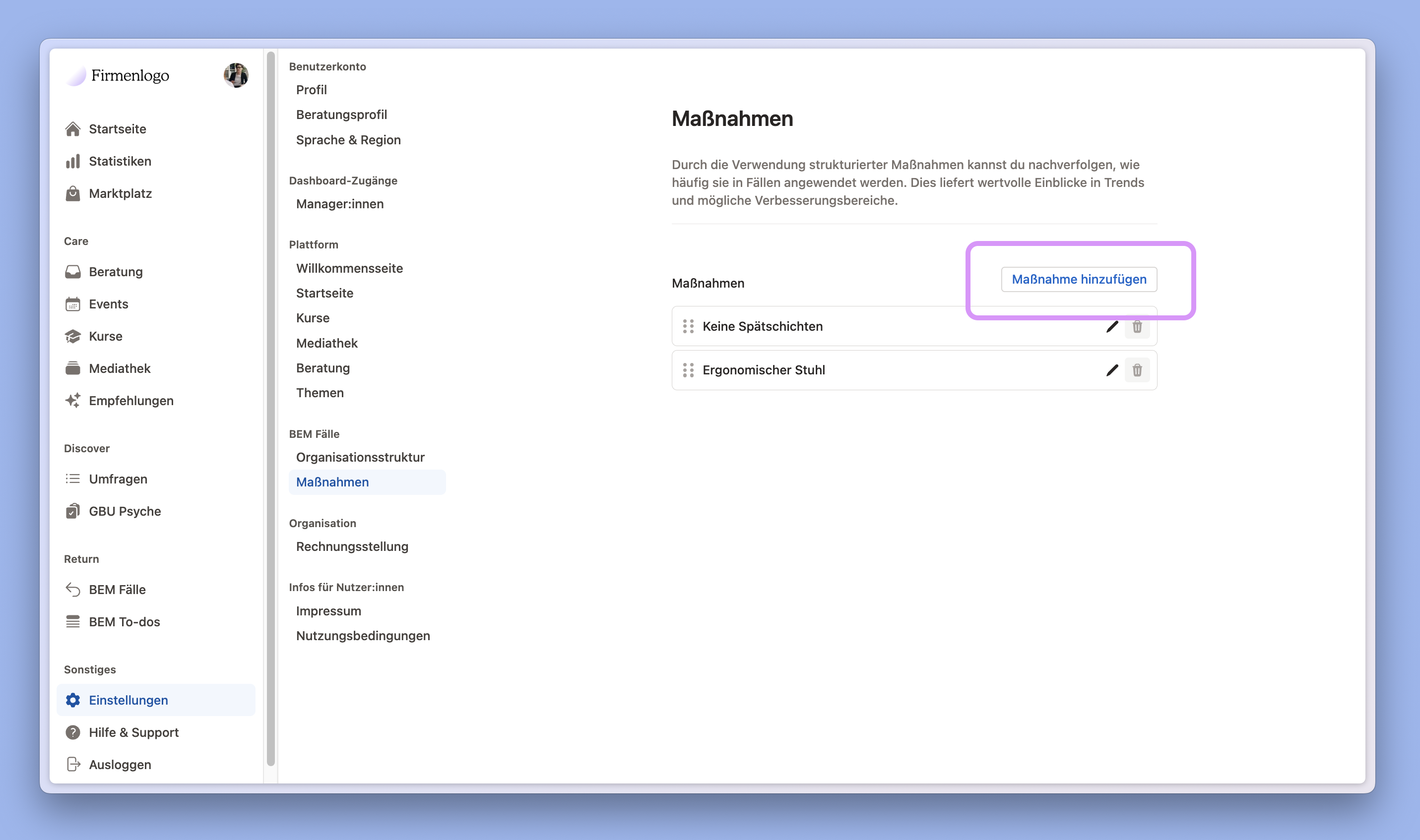Open Rechnungsstellung settings page
Image resolution: width=1420 pixels, height=840 pixels.
pyautogui.click(x=352, y=547)
